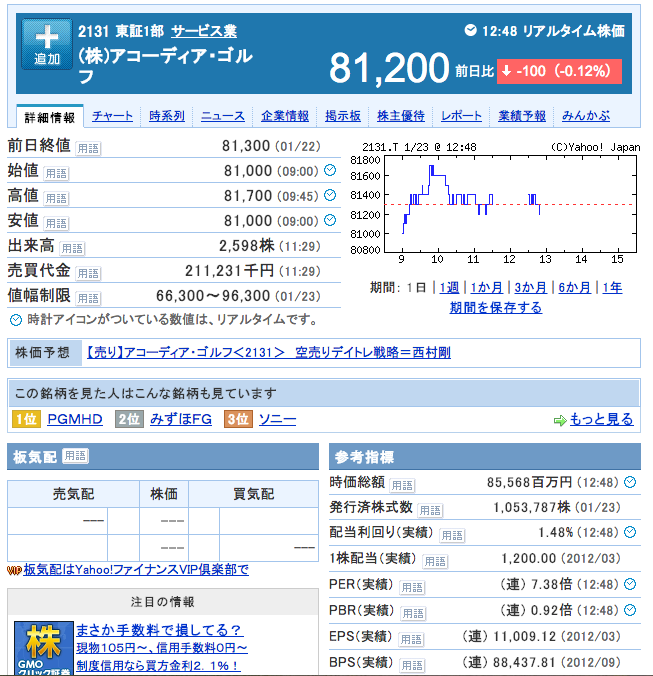Click the 用語 icon next to 発行済株式数
This screenshot has height=676, width=653.
tap(430, 510)
